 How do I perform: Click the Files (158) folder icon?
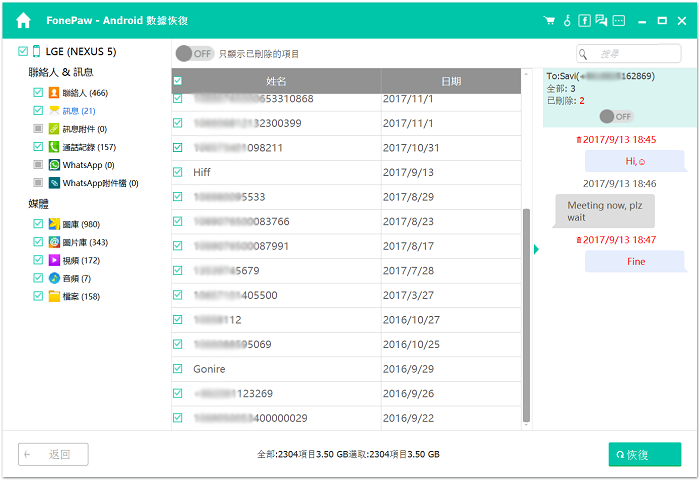pyautogui.click(x=54, y=296)
